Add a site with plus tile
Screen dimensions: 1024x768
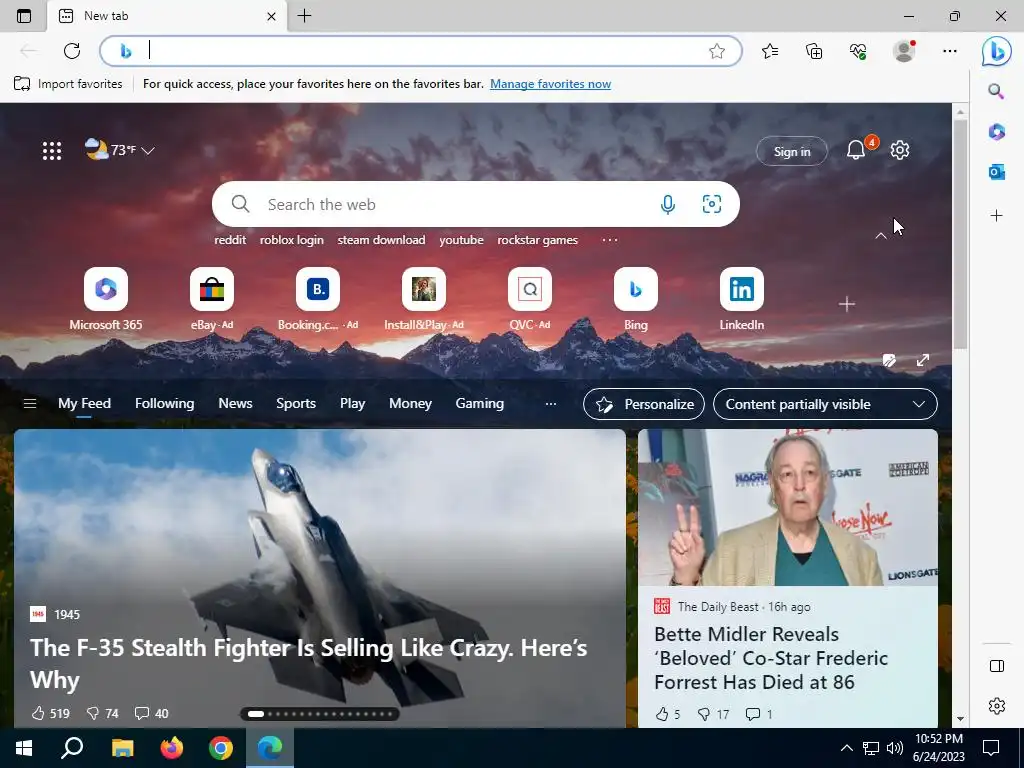(846, 304)
